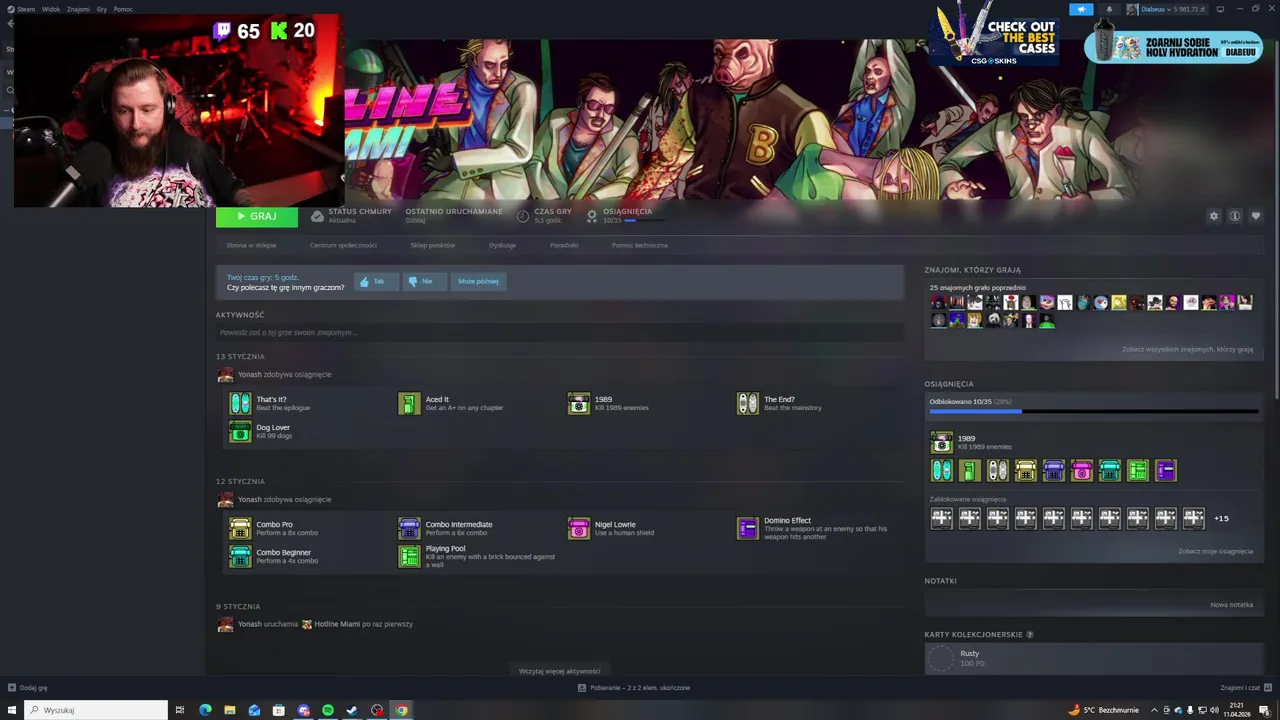The image size is (1280, 720).
Task: Click the Wyszukaj taskbar search field
Action: [x=96, y=710]
